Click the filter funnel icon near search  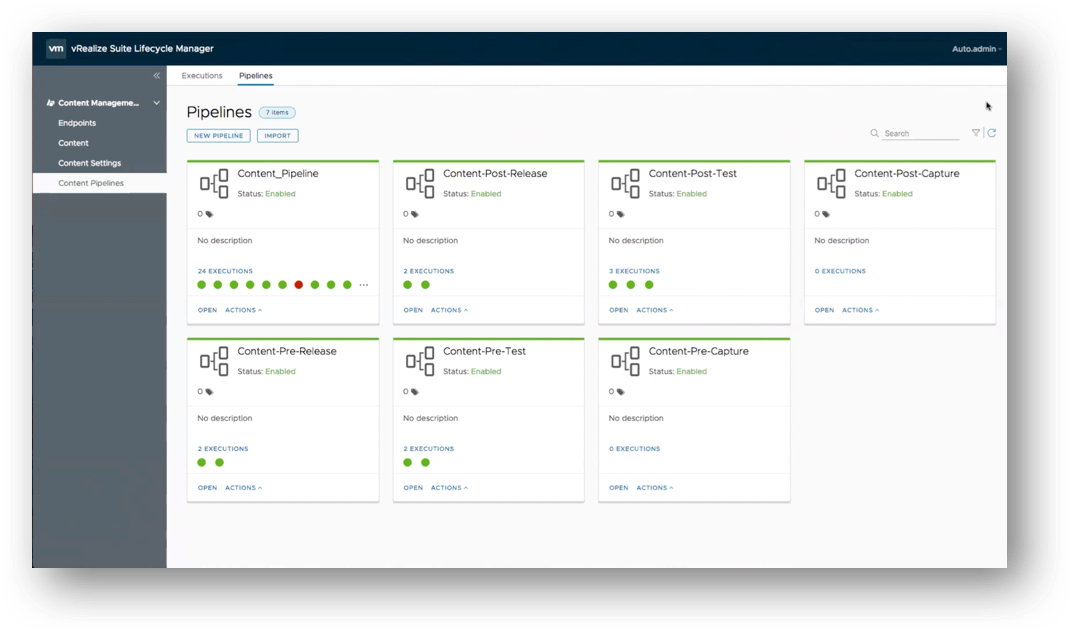click(x=976, y=133)
